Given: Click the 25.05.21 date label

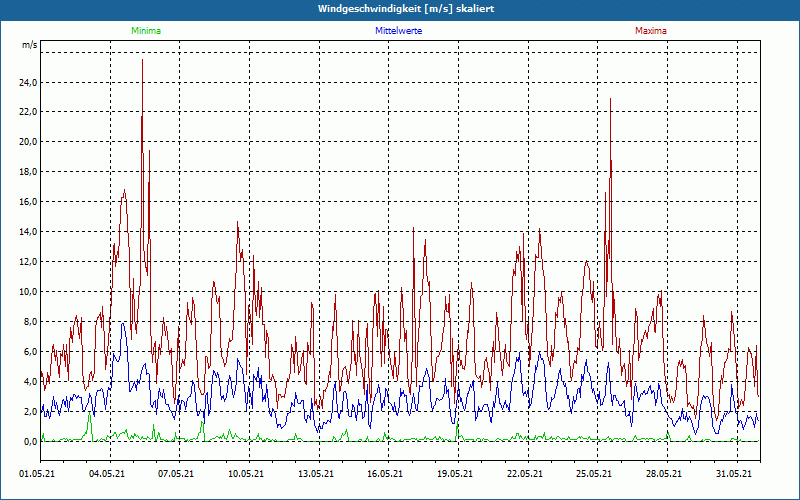Looking at the screenshot, I should (594, 474).
